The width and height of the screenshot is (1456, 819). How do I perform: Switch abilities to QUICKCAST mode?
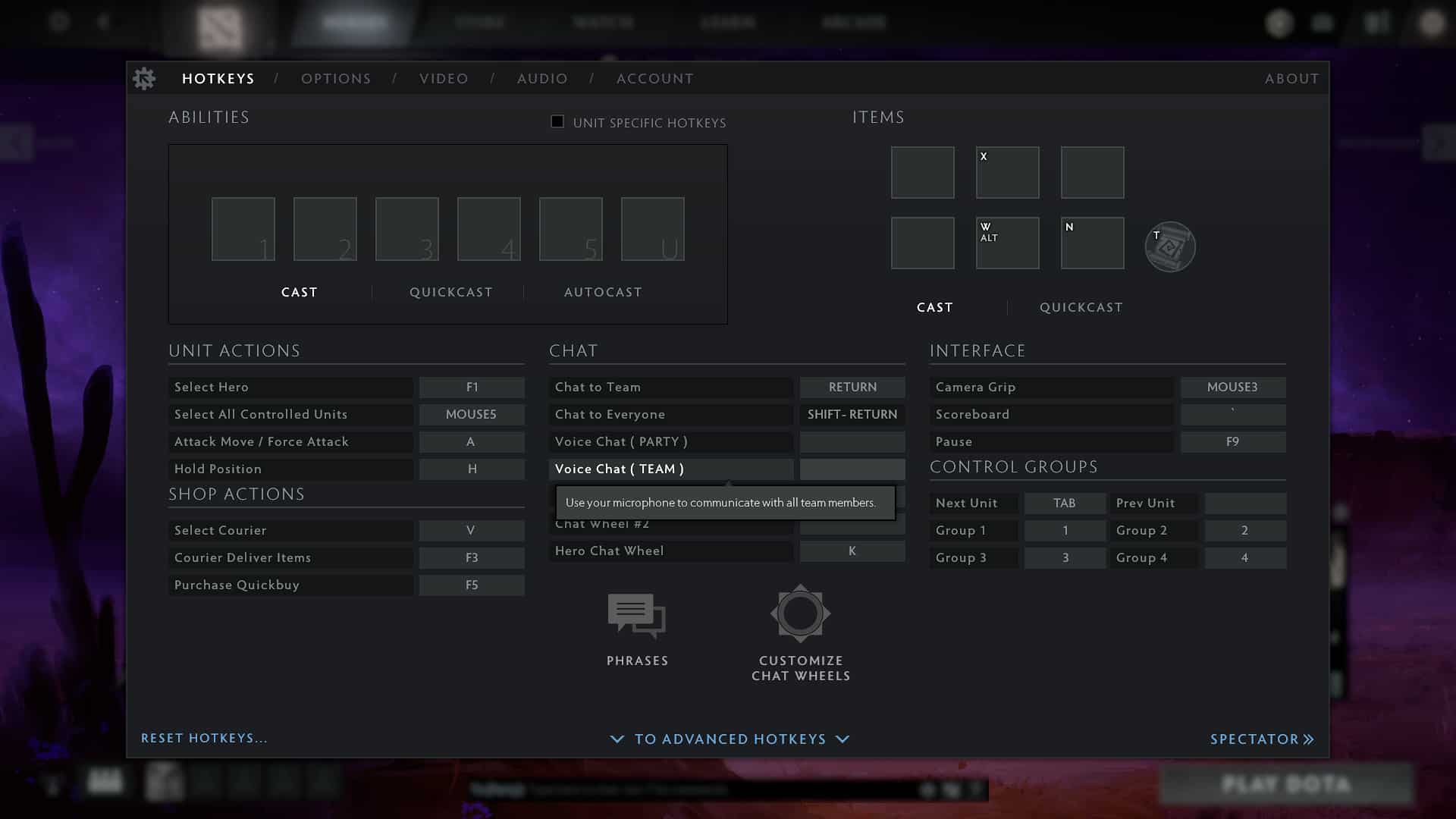(x=451, y=292)
